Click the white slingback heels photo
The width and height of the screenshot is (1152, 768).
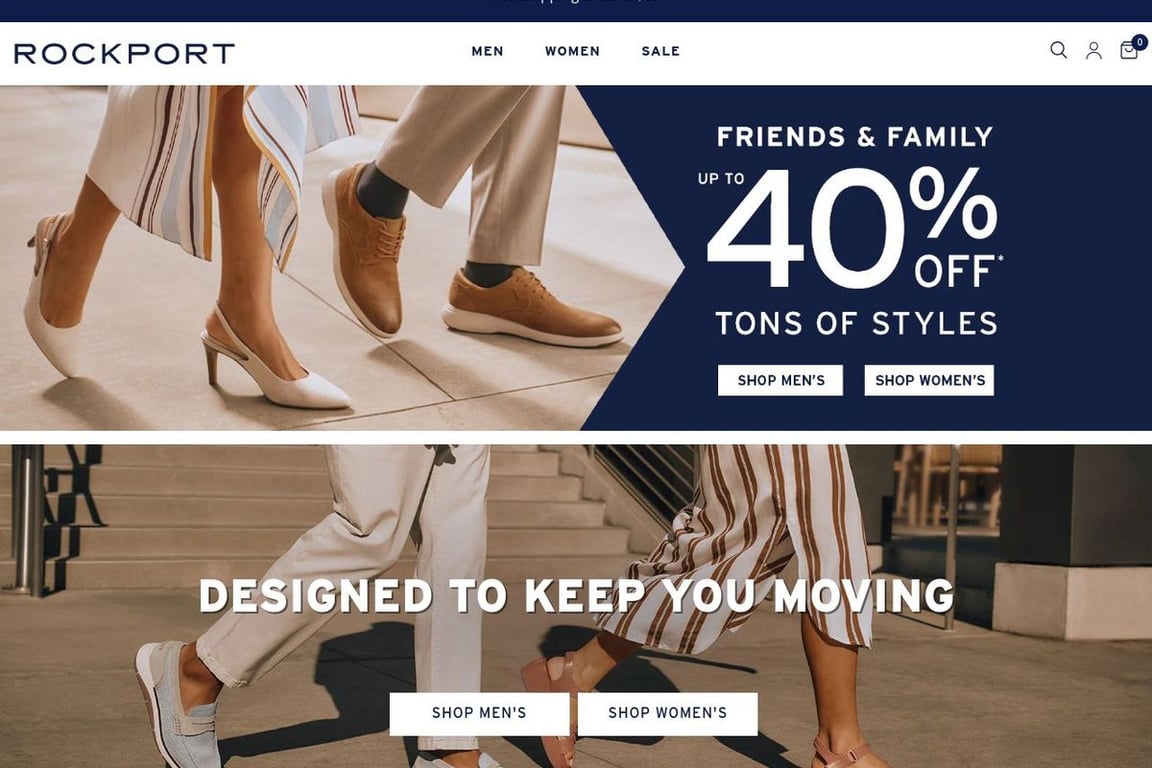[184, 316]
